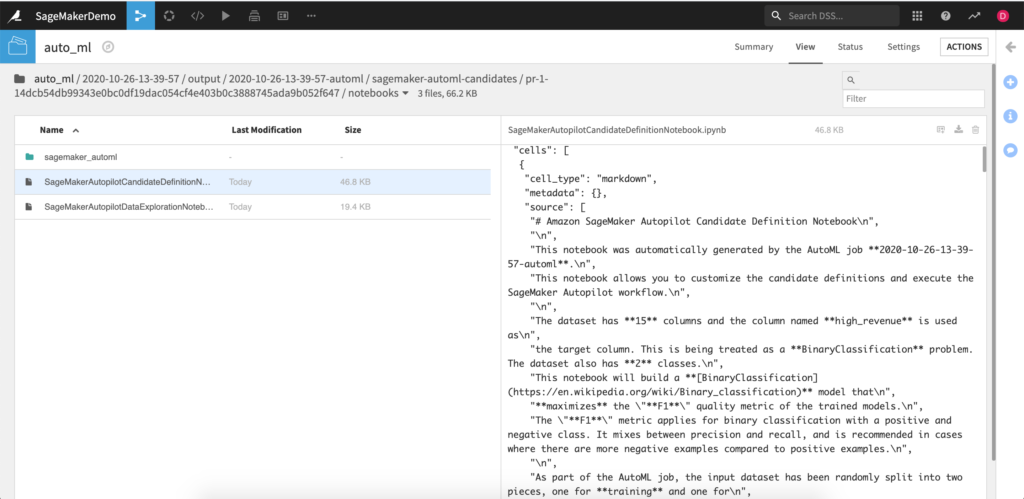
Task: Switch to the Summary tab
Action: (x=753, y=47)
